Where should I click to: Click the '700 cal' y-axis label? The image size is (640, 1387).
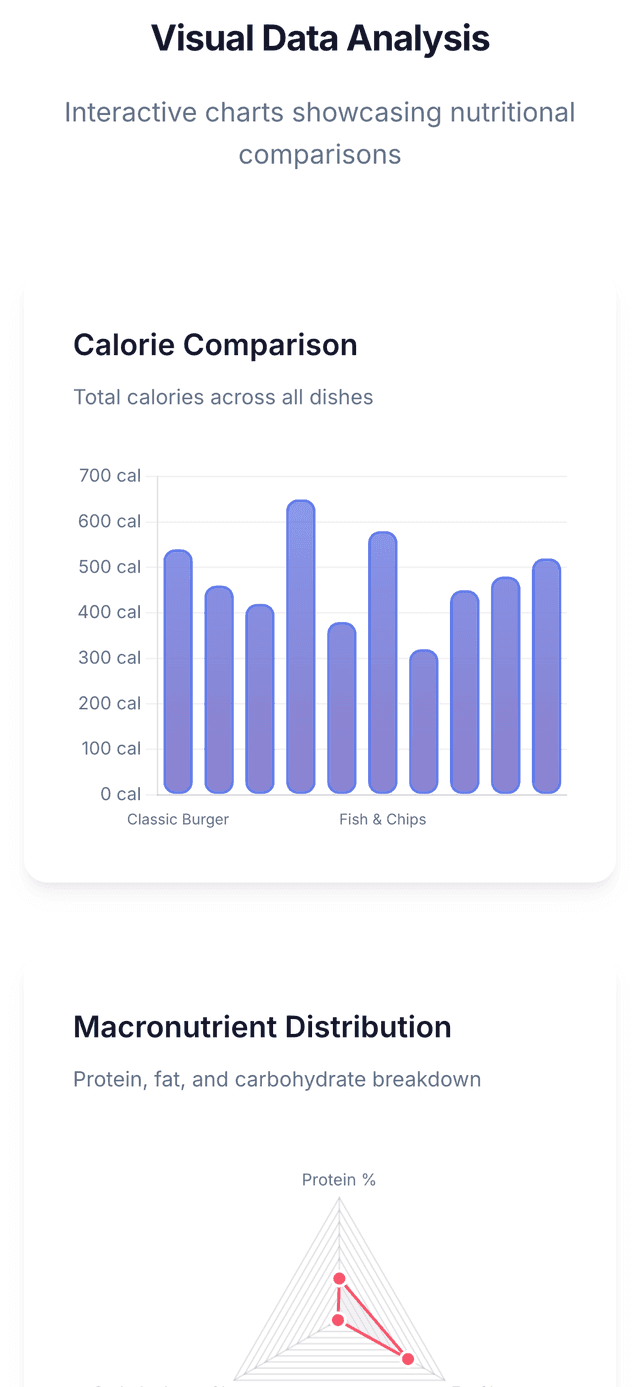coord(110,476)
